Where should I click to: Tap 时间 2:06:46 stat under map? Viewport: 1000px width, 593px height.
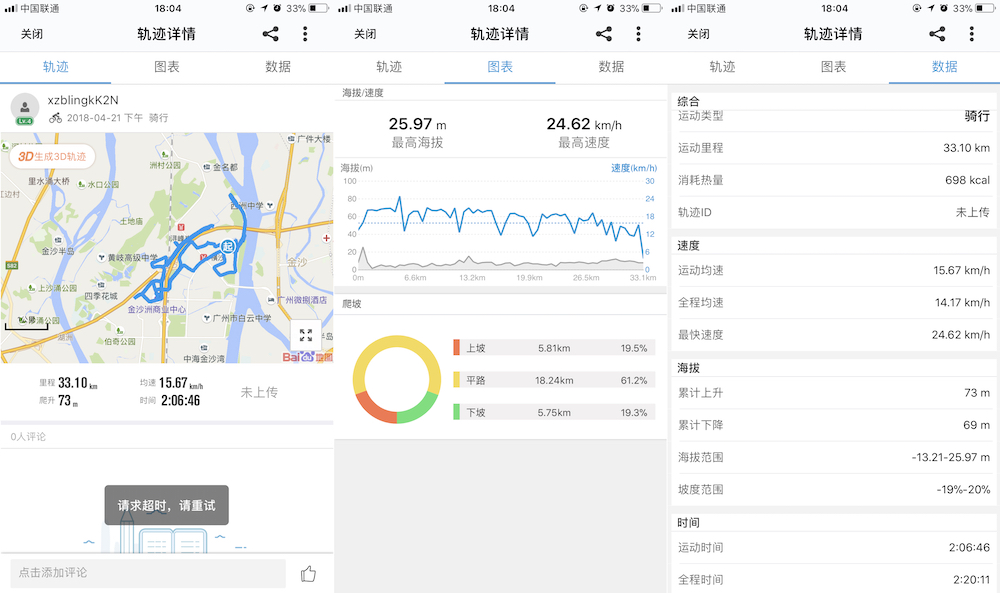click(170, 401)
